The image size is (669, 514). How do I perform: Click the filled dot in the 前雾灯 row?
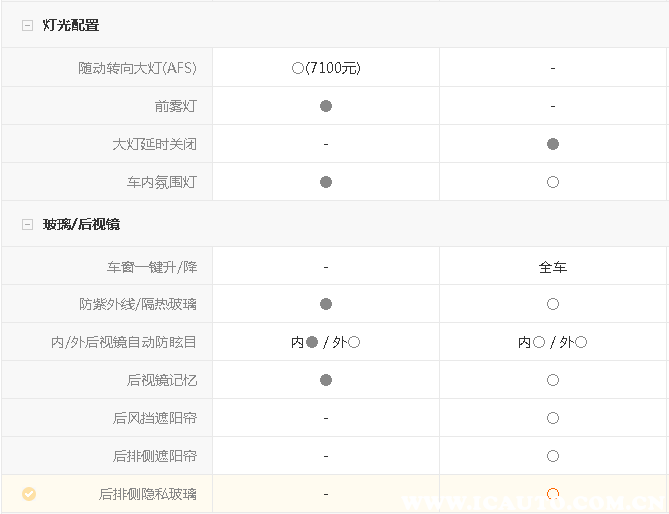coord(326,106)
